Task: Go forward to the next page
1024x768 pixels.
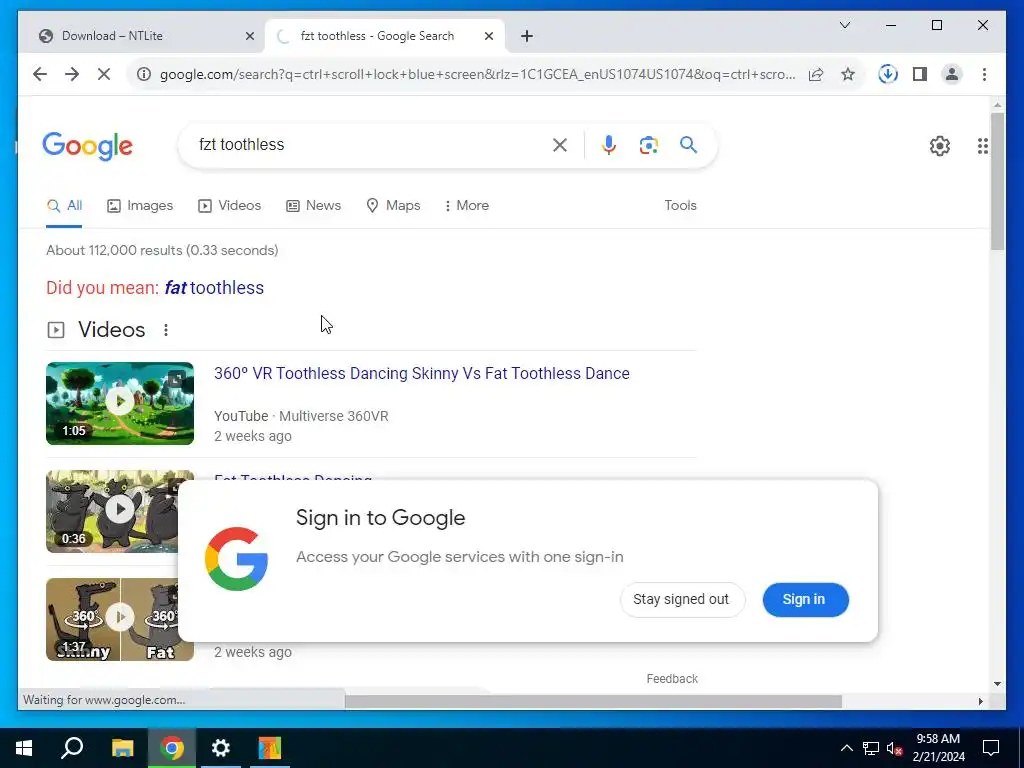Action: coord(72,74)
